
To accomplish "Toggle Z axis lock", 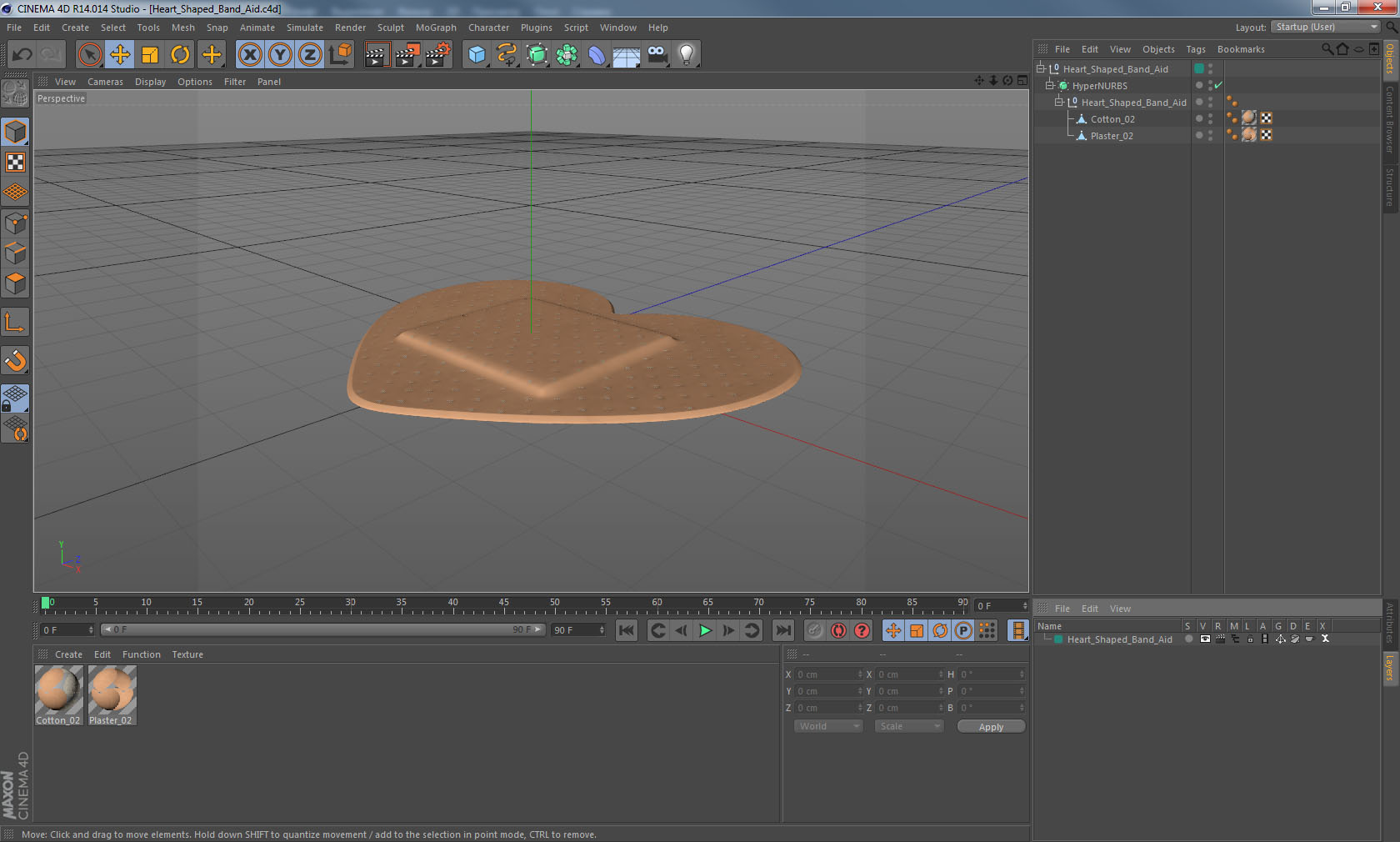I will (x=310, y=55).
